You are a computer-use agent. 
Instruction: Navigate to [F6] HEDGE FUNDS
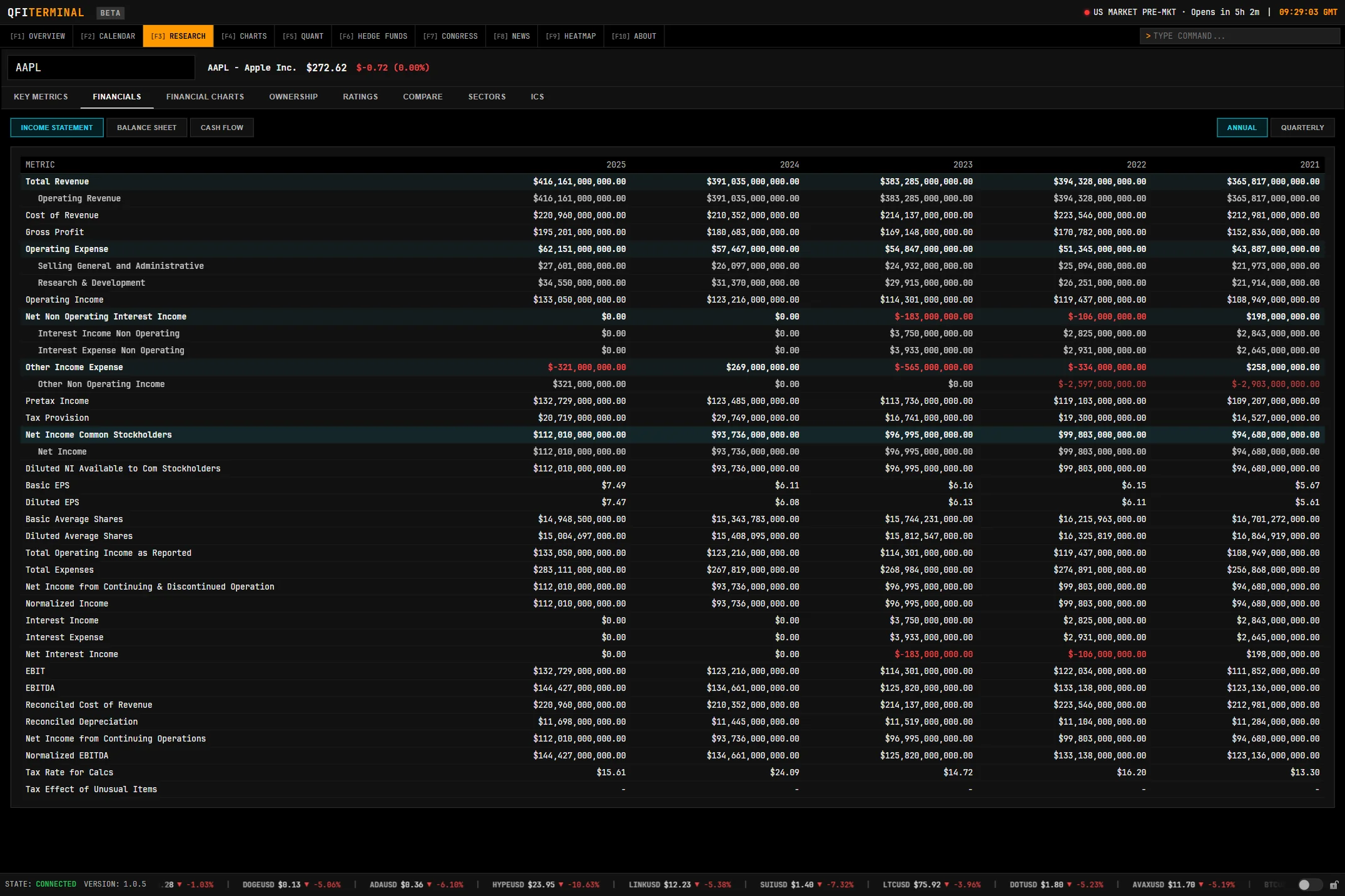click(x=373, y=36)
